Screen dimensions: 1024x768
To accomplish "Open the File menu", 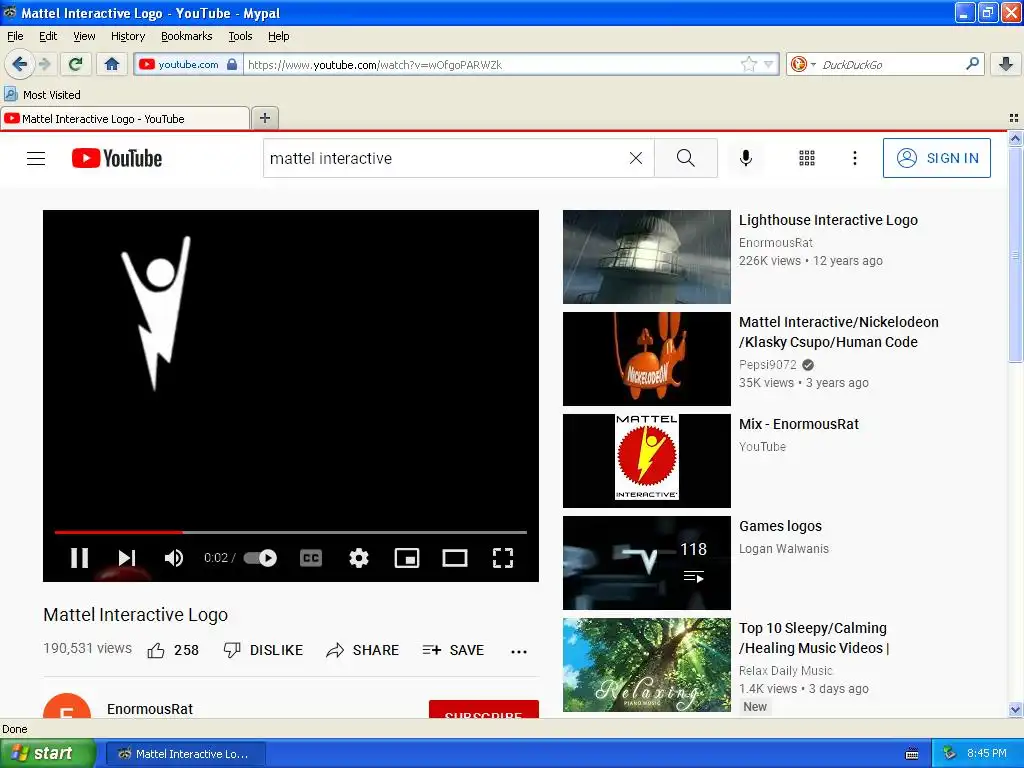I will coord(15,36).
